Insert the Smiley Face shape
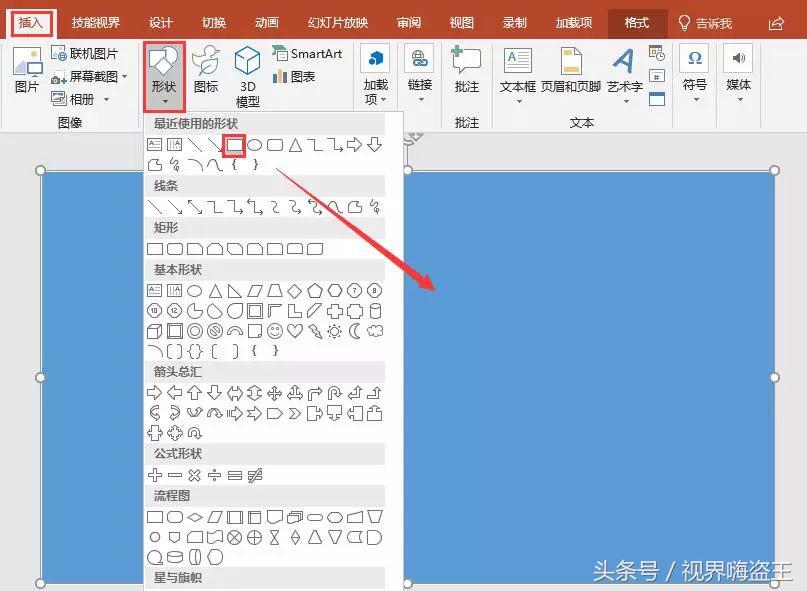The image size is (807, 591). (275, 331)
